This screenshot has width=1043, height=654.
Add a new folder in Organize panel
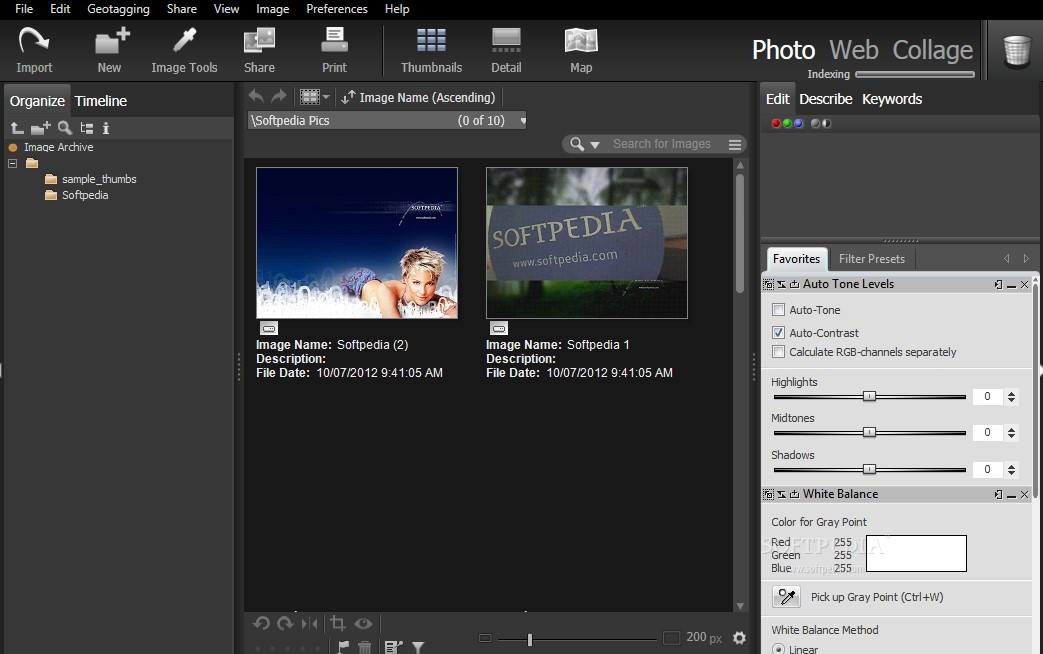[41, 128]
